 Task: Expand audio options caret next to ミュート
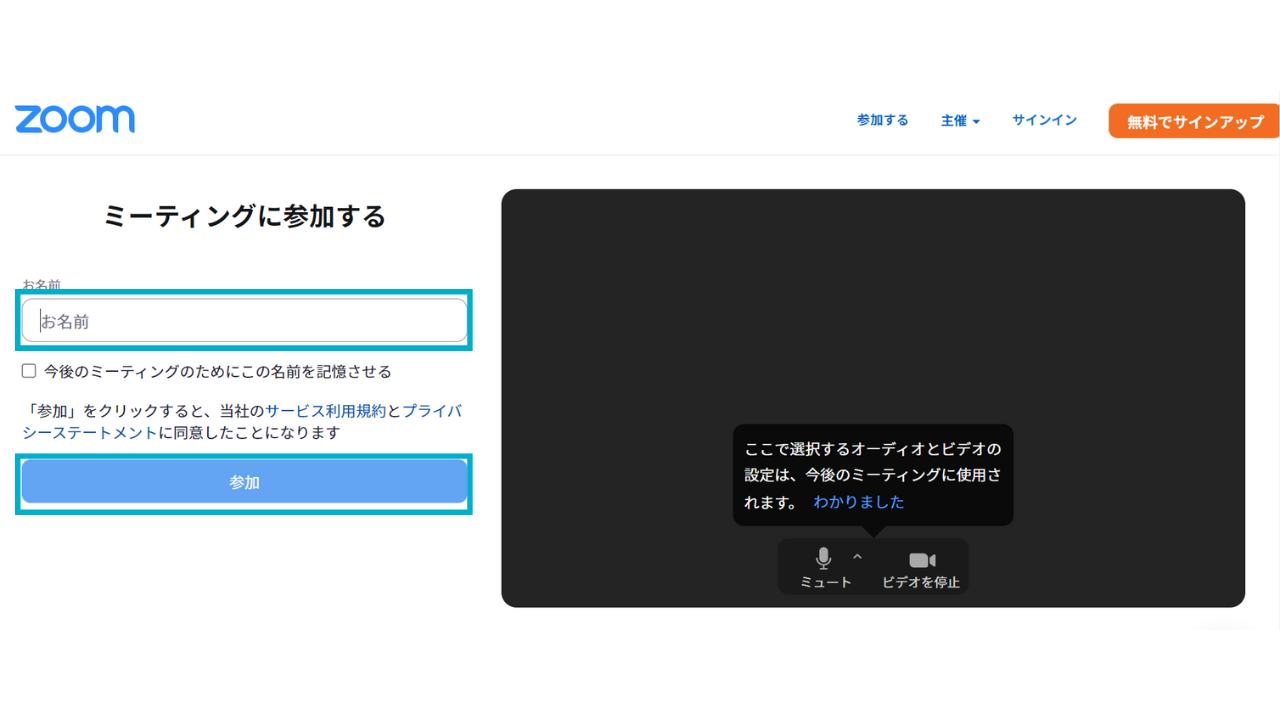click(857, 556)
